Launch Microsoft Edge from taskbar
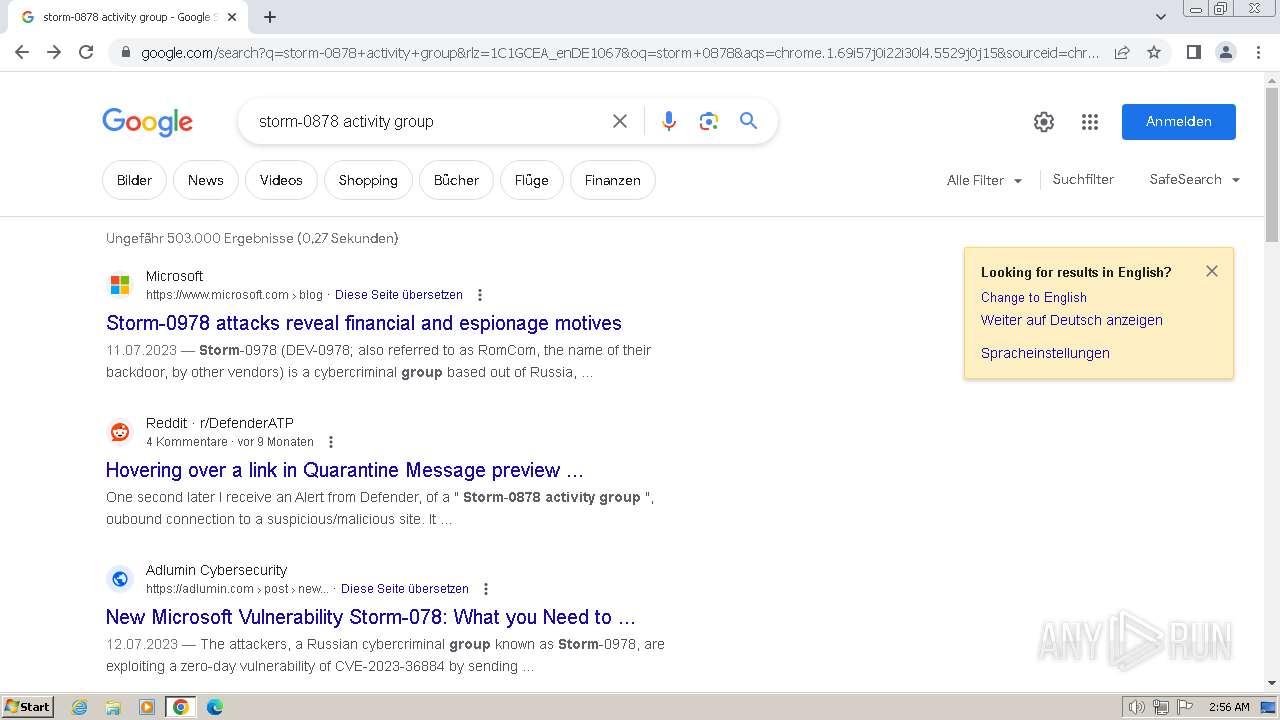The height and width of the screenshot is (720, 1280). (214, 707)
